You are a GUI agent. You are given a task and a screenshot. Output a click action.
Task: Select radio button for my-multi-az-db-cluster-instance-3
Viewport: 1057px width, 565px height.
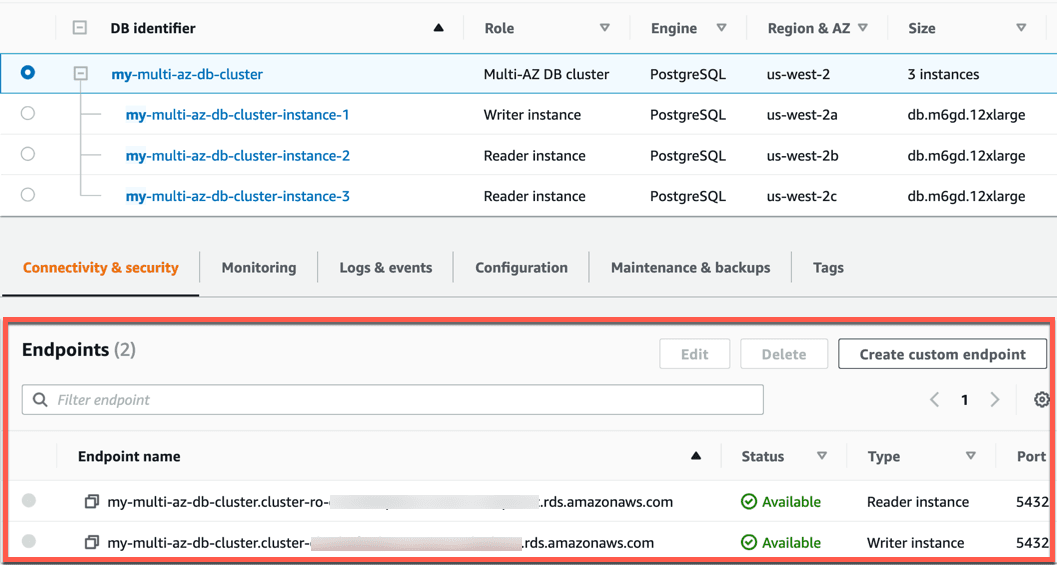pyautogui.click(x=28, y=195)
